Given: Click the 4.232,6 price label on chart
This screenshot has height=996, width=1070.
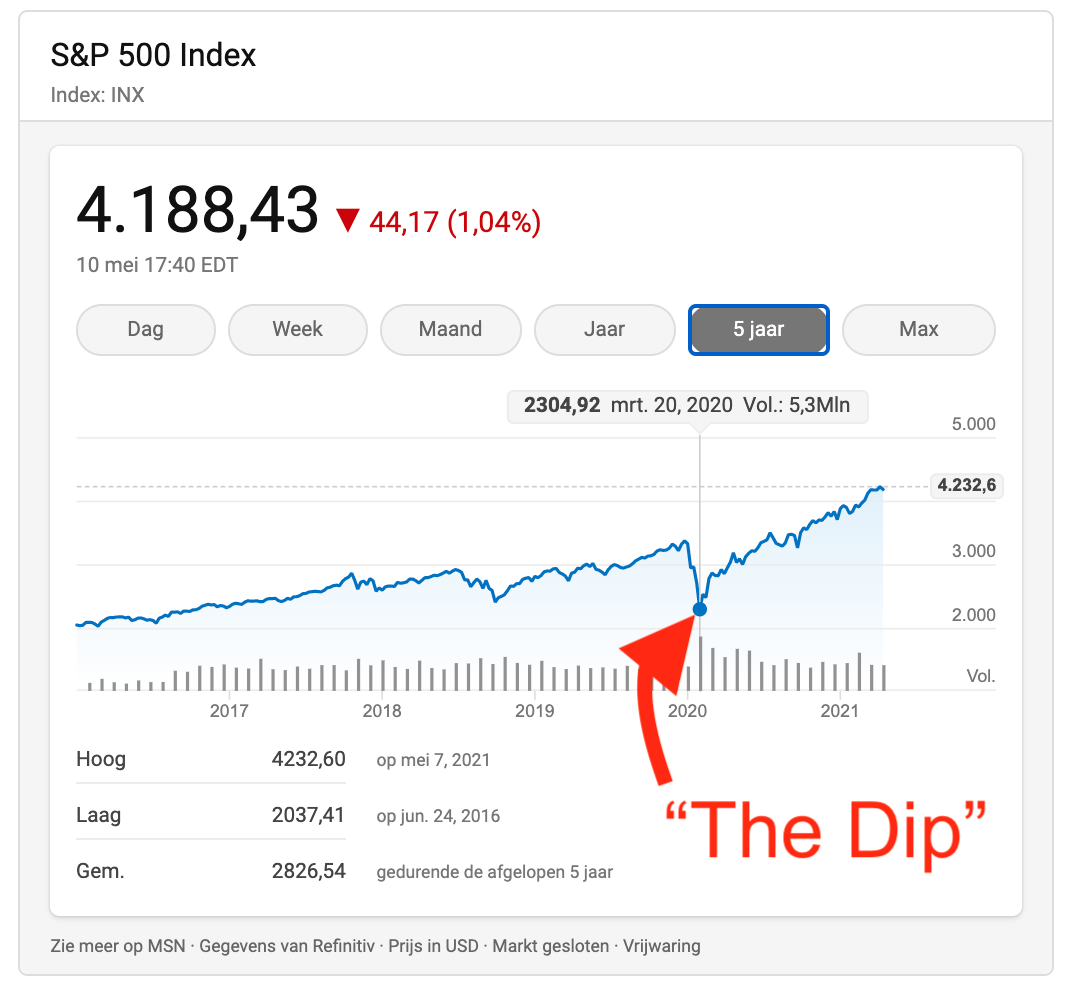Looking at the screenshot, I should click(x=965, y=486).
